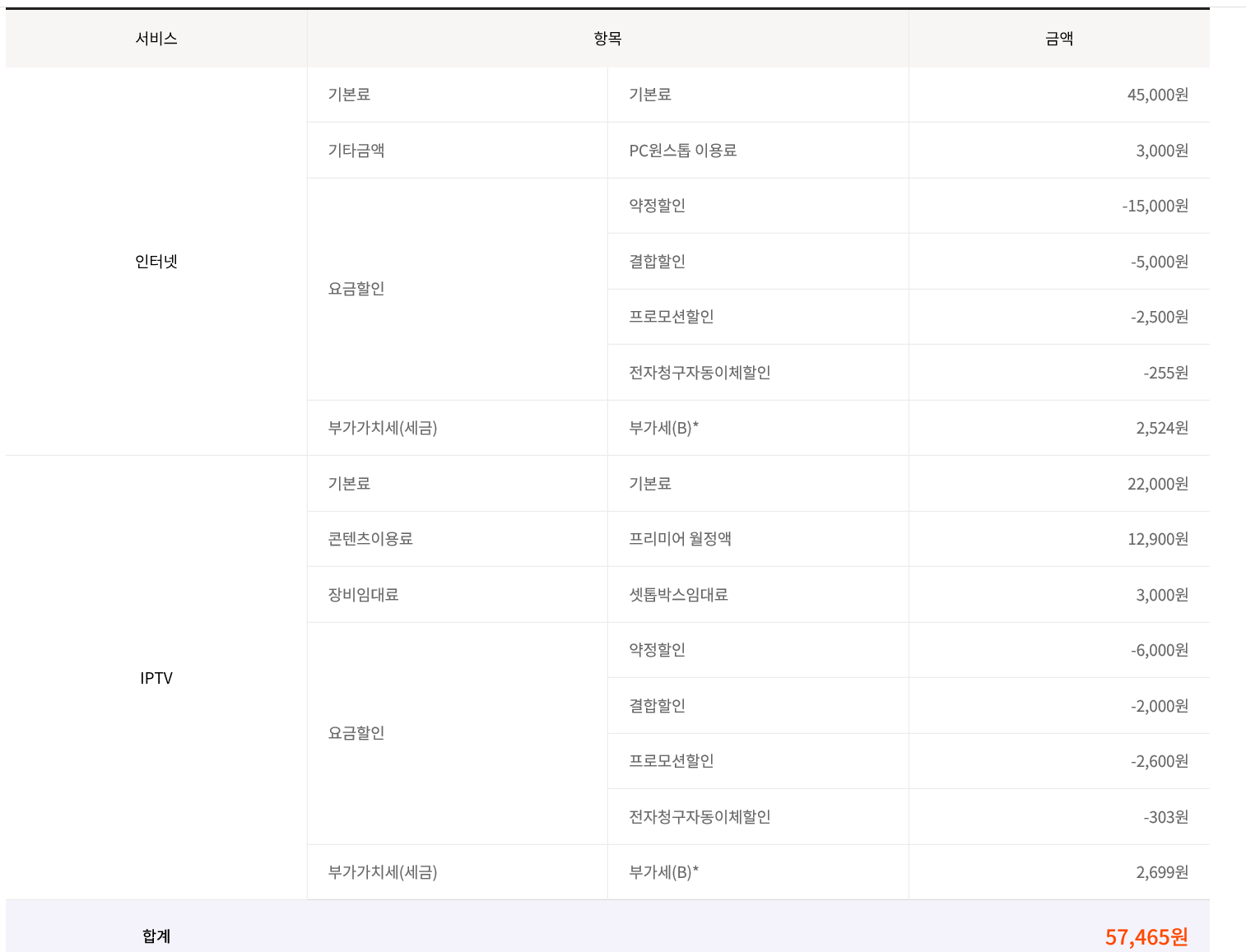Click the -2,500원 promotion discount amount
The width and height of the screenshot is (1246, 952).
(x=1159, y=317)
